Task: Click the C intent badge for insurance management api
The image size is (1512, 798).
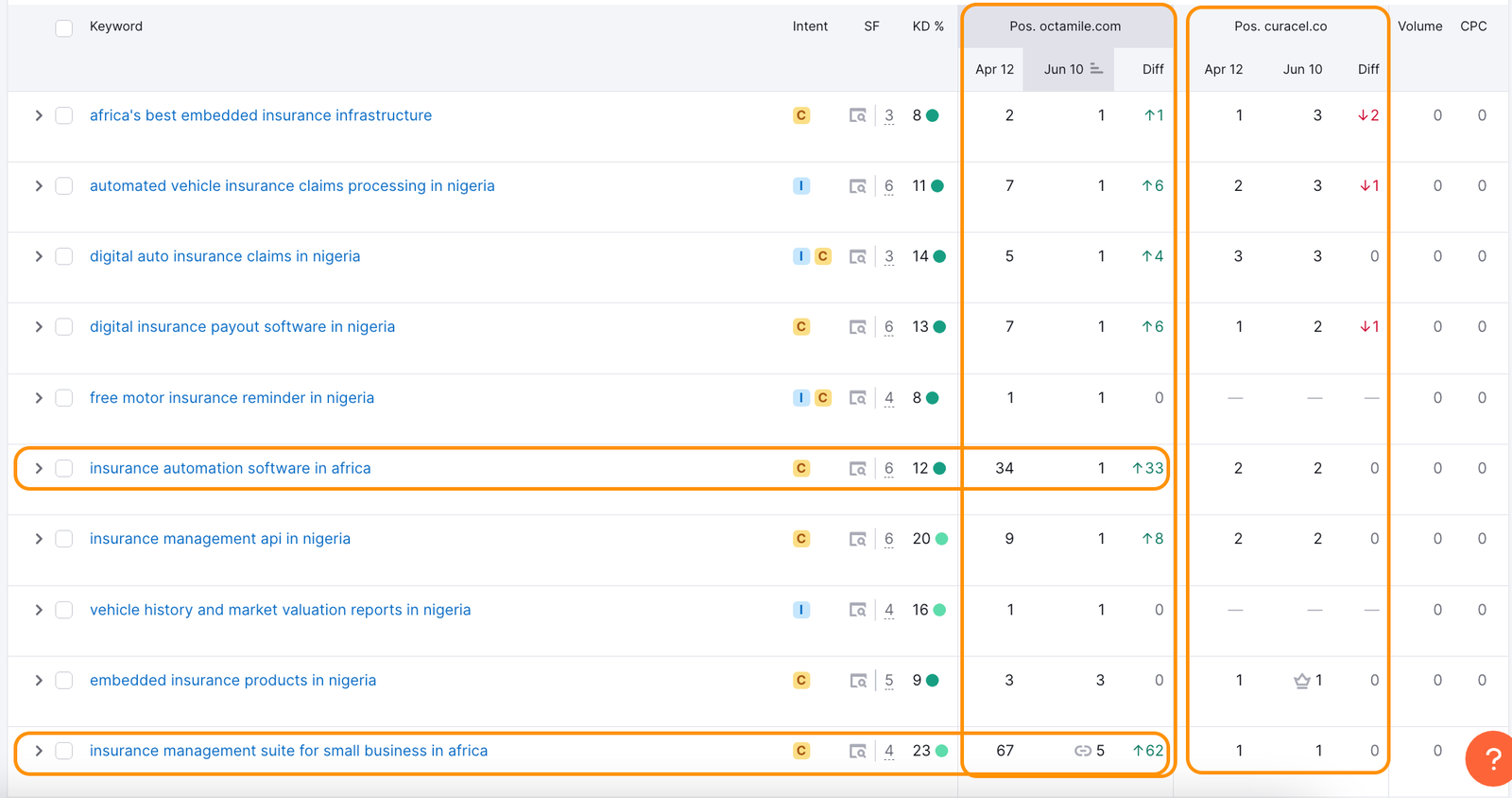Action: (x=801, y=539)
